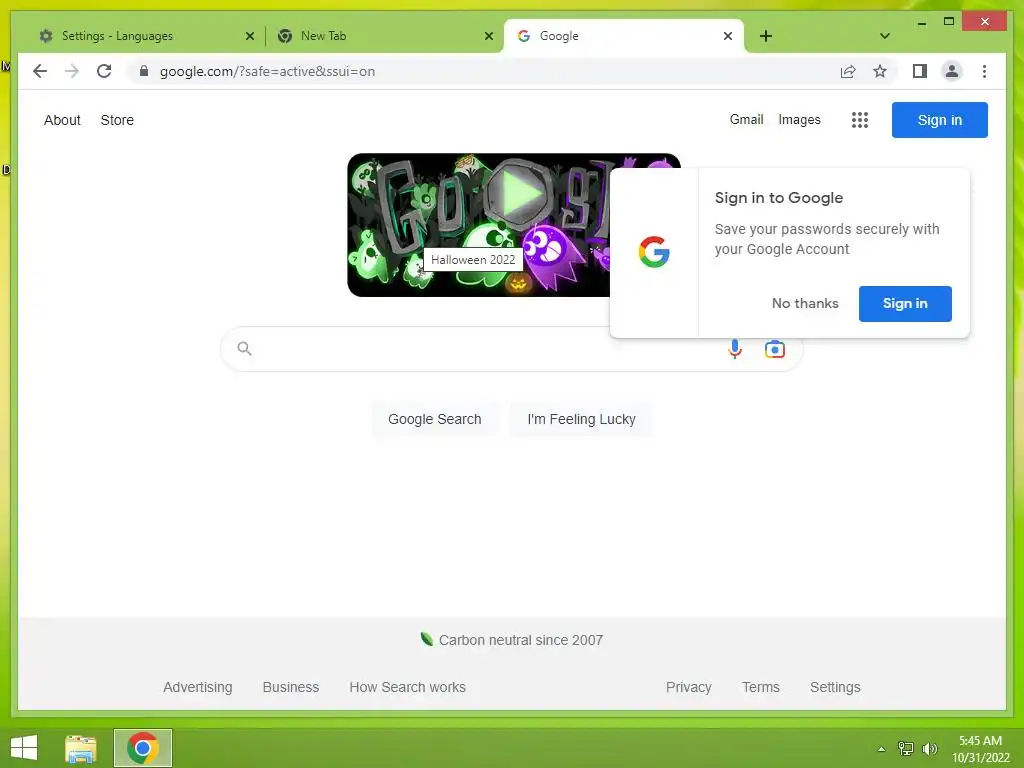The image size is (1024, 768).
Task: Open Gmail link
Action: (746, 120)
